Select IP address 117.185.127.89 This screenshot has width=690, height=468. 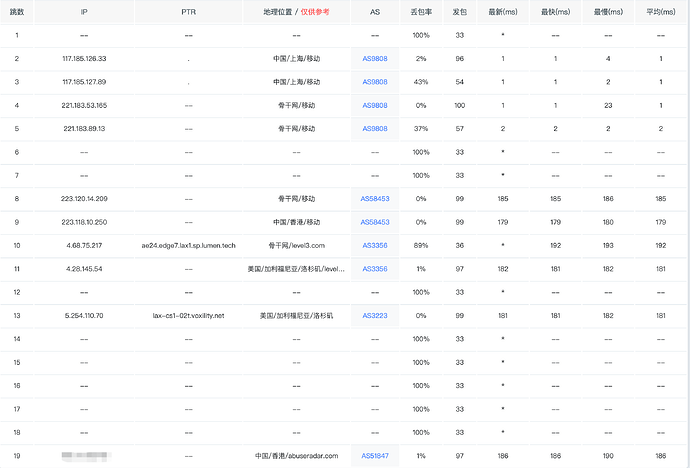84,82
